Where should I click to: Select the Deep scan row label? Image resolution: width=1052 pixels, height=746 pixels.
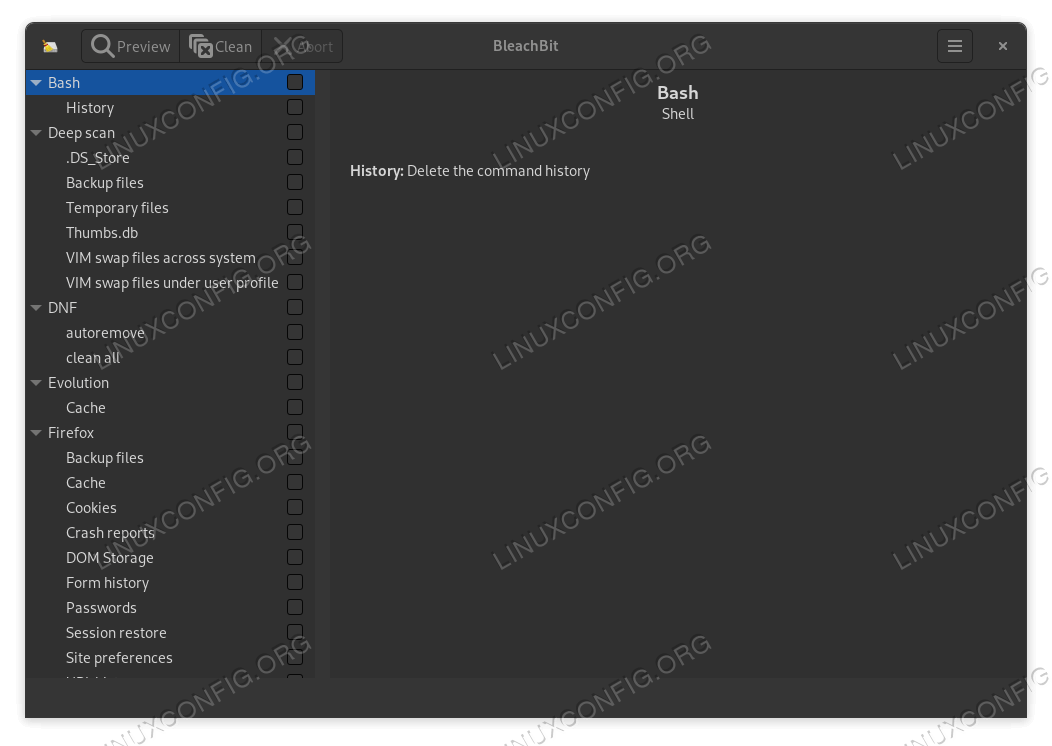point(81,133)
